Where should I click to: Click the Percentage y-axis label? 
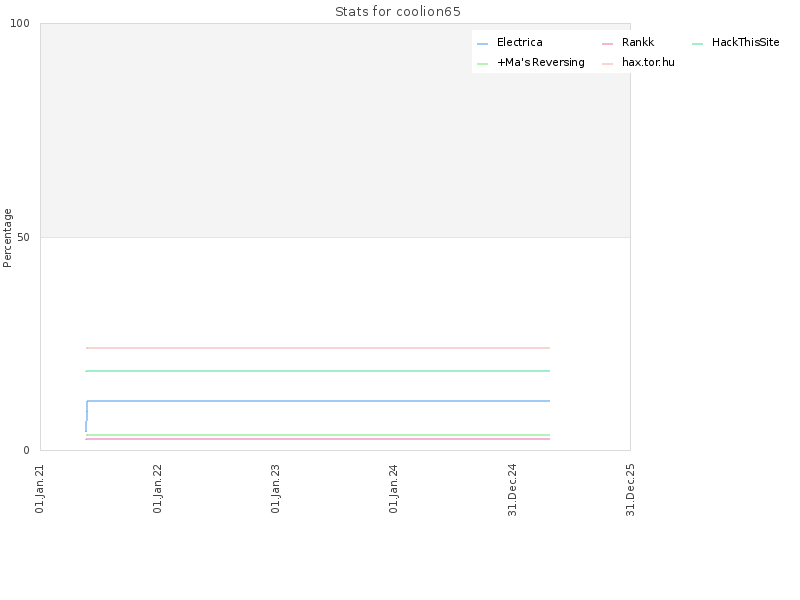tap(7, 238)
